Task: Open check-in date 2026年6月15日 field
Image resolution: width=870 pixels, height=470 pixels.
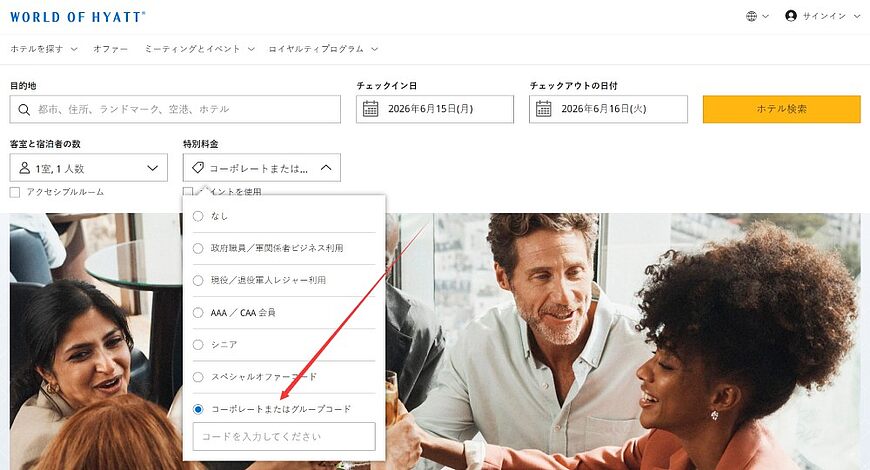Action: (x=435, y=109)
